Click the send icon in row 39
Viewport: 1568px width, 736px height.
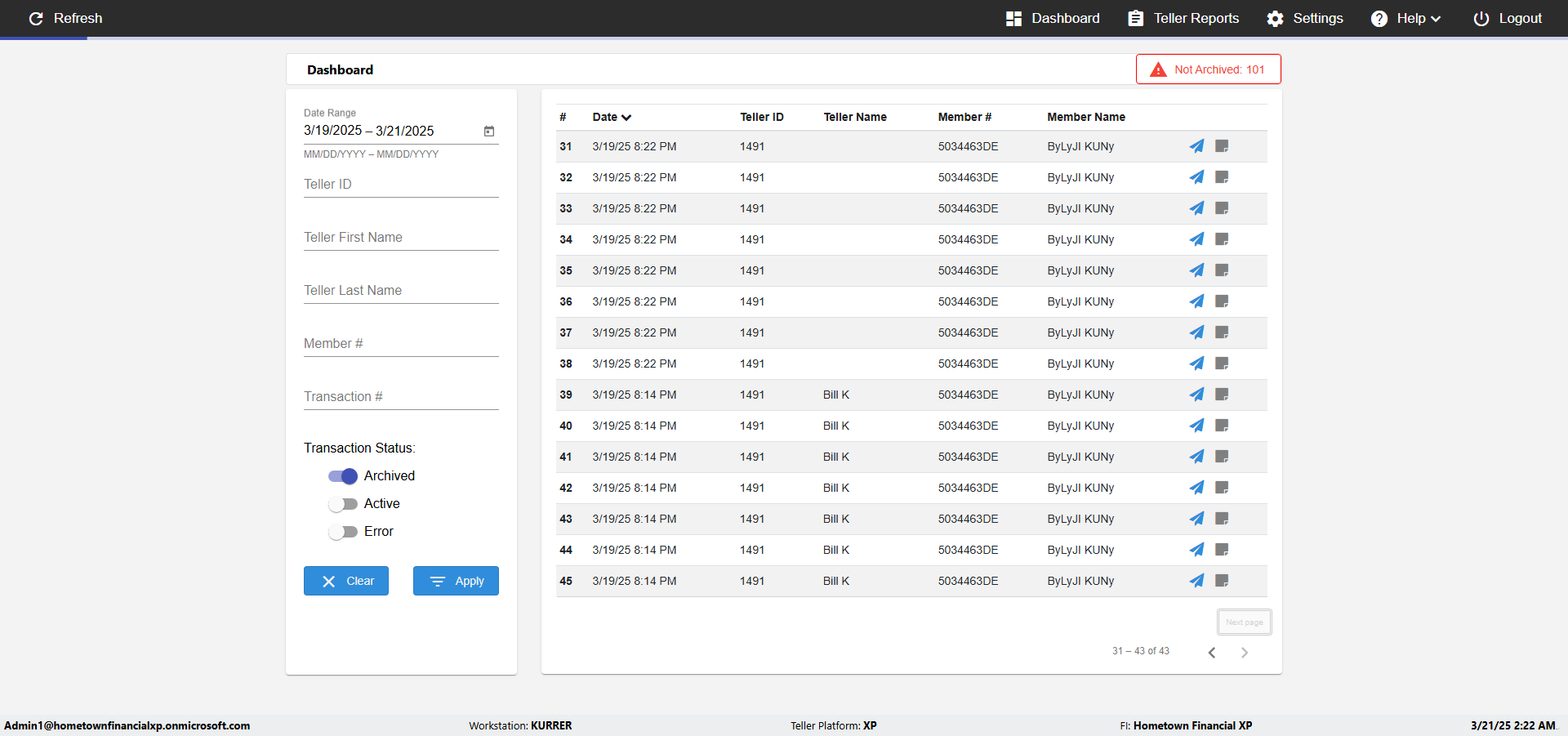(x=1196, y=395)
